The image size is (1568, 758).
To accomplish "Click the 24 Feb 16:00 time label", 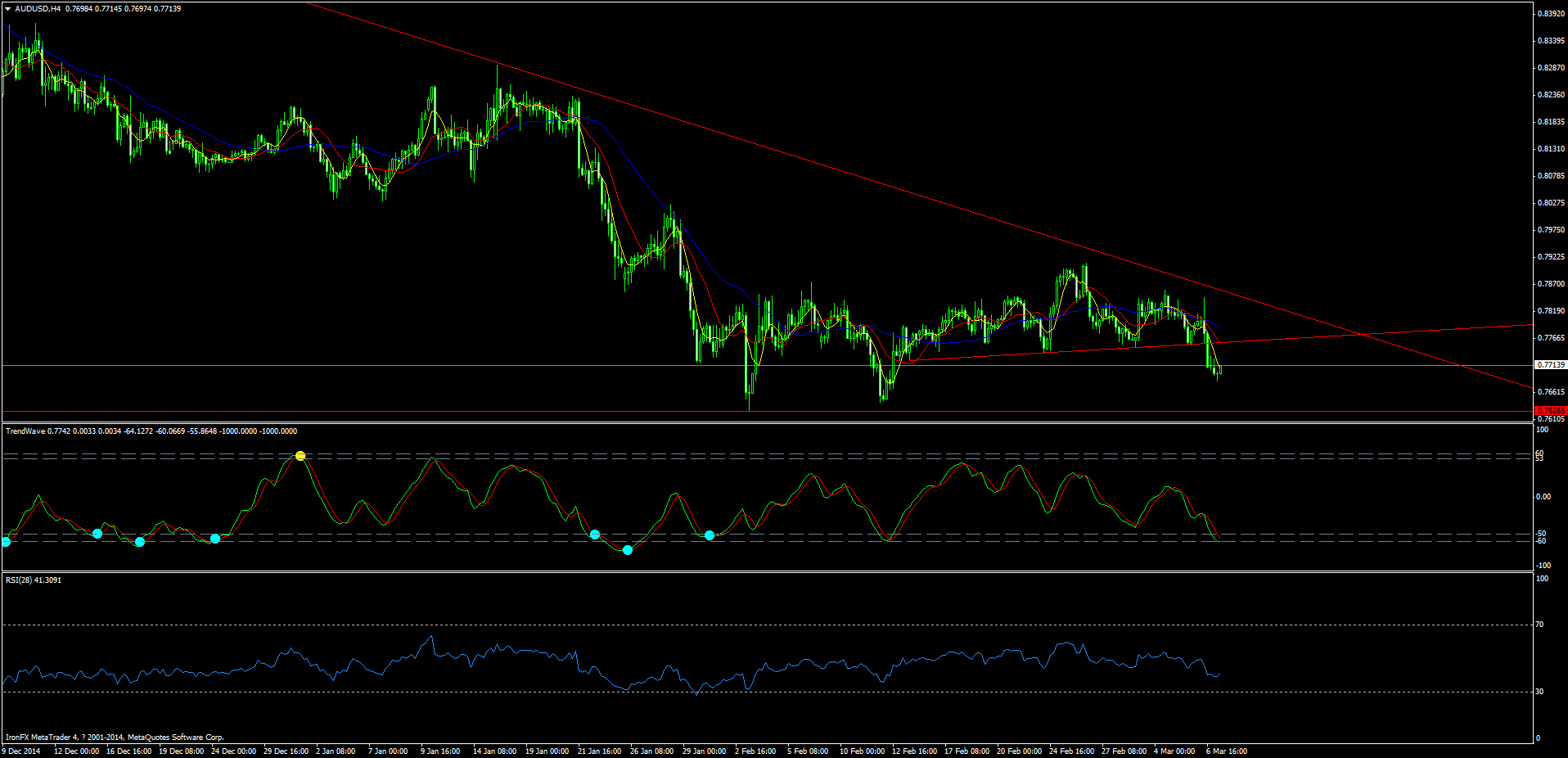I will [x=1072, y=751].
